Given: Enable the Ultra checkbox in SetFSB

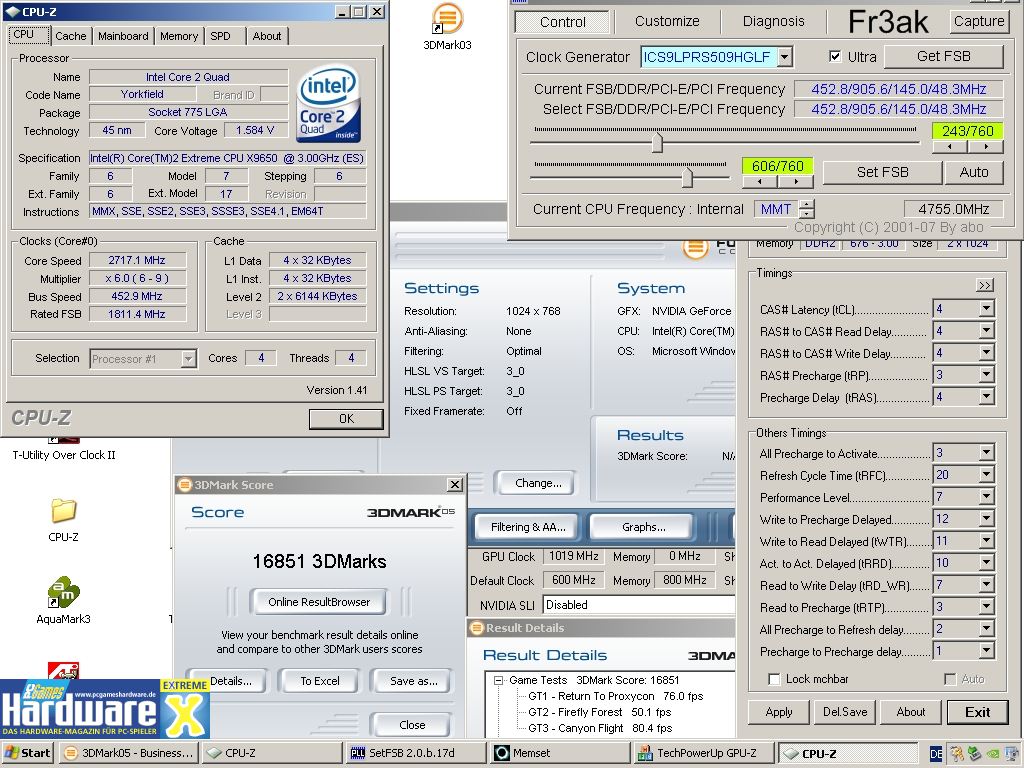Looking at the screenshot, I should click(x=835, y=56).
